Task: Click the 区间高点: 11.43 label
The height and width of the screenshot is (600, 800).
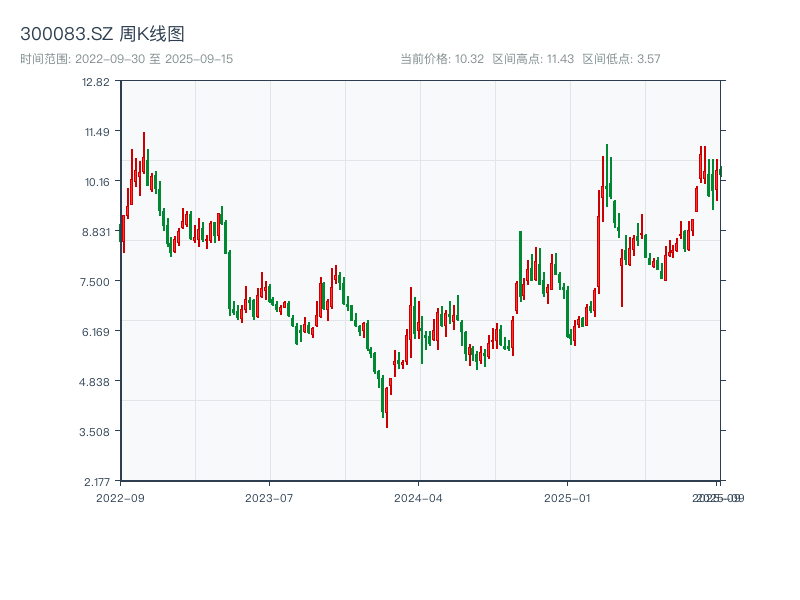Action: click(x=533, y=59)
